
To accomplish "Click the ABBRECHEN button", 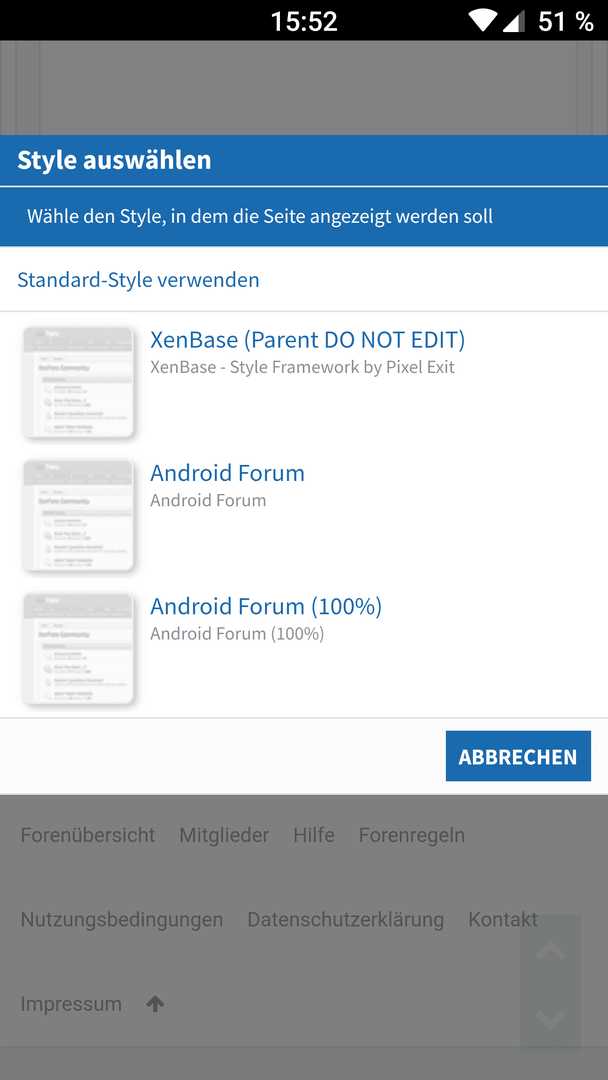I will click(518, 756).
